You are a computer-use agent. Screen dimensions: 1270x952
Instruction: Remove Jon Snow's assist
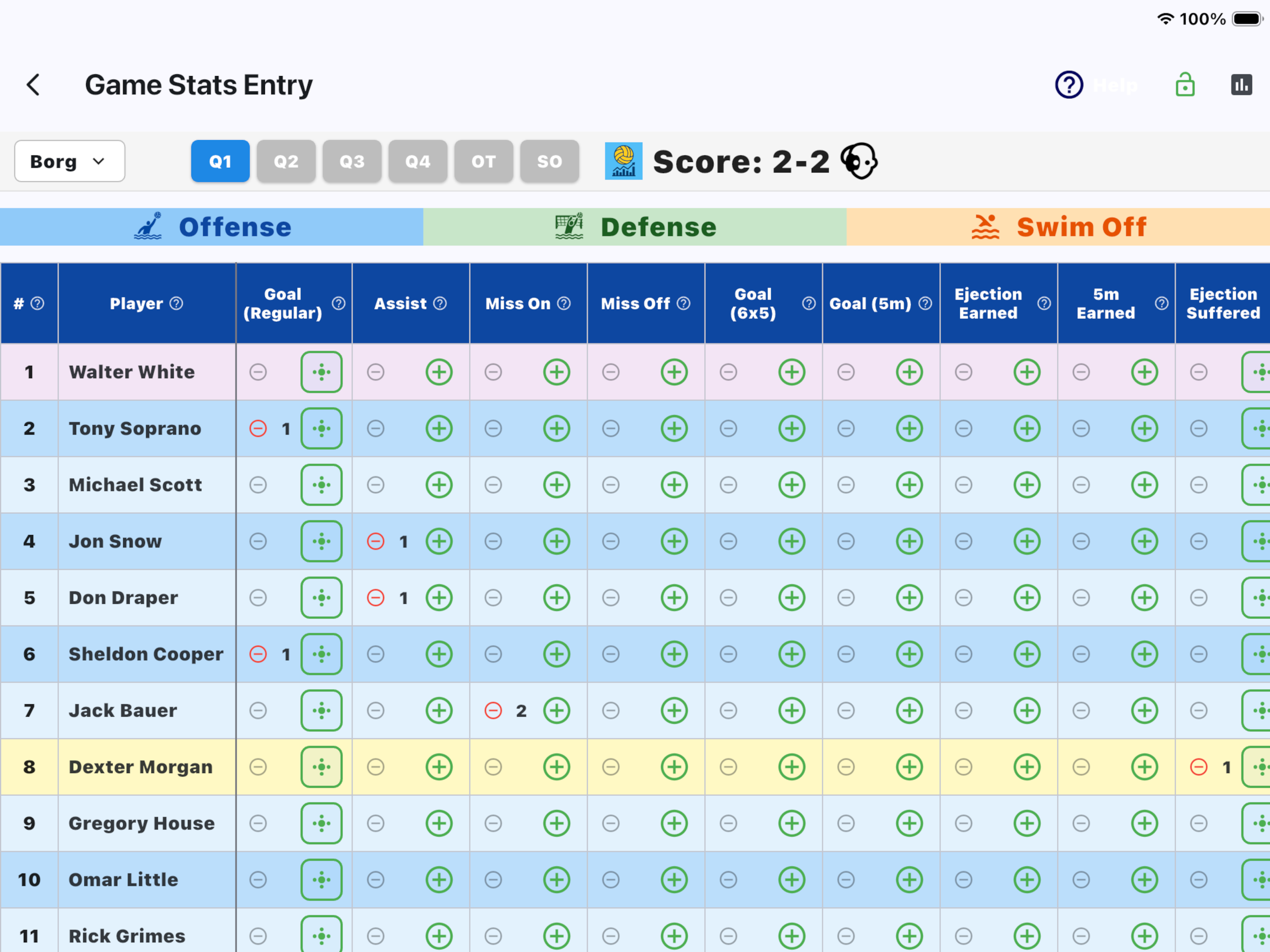click(x=376, y=541)
